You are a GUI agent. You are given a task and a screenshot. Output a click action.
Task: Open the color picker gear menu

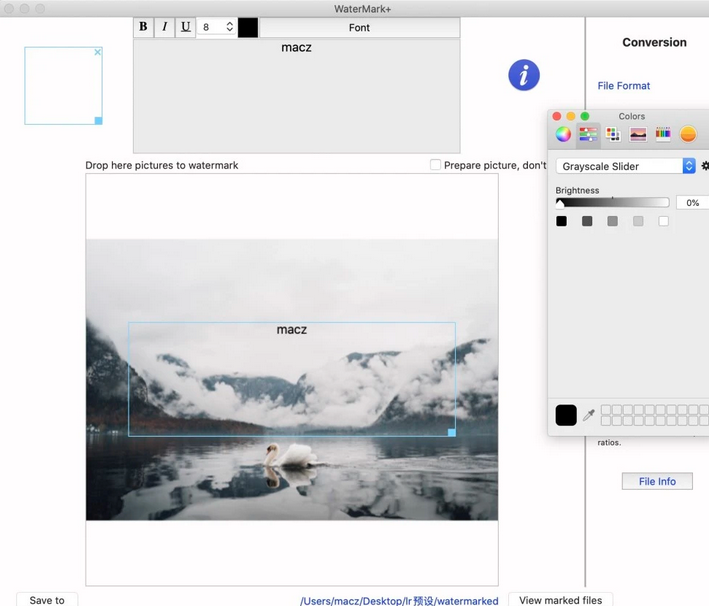click(705, 166)
